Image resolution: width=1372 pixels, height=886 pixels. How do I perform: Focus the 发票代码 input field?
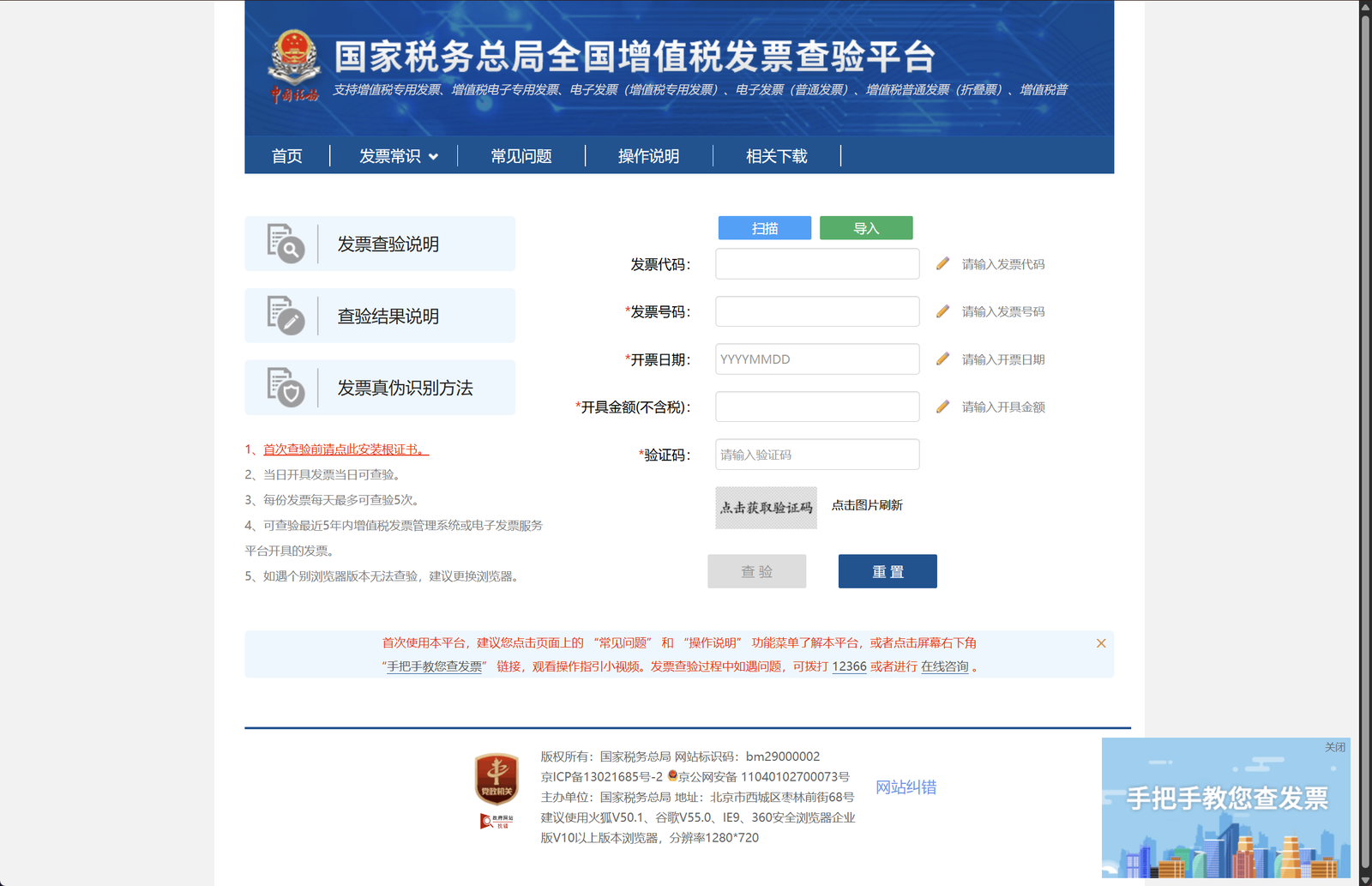click(817, 263)
